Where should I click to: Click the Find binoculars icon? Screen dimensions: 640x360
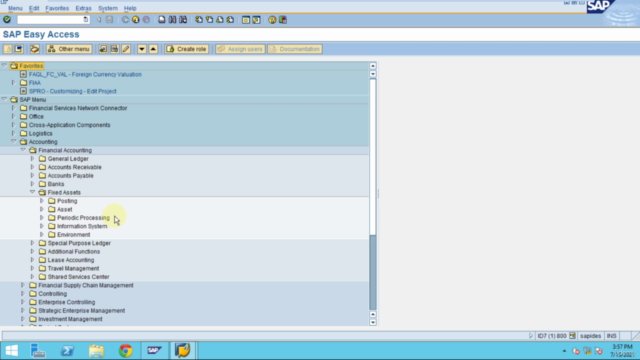pyautogui.click(x=173, y=20)
